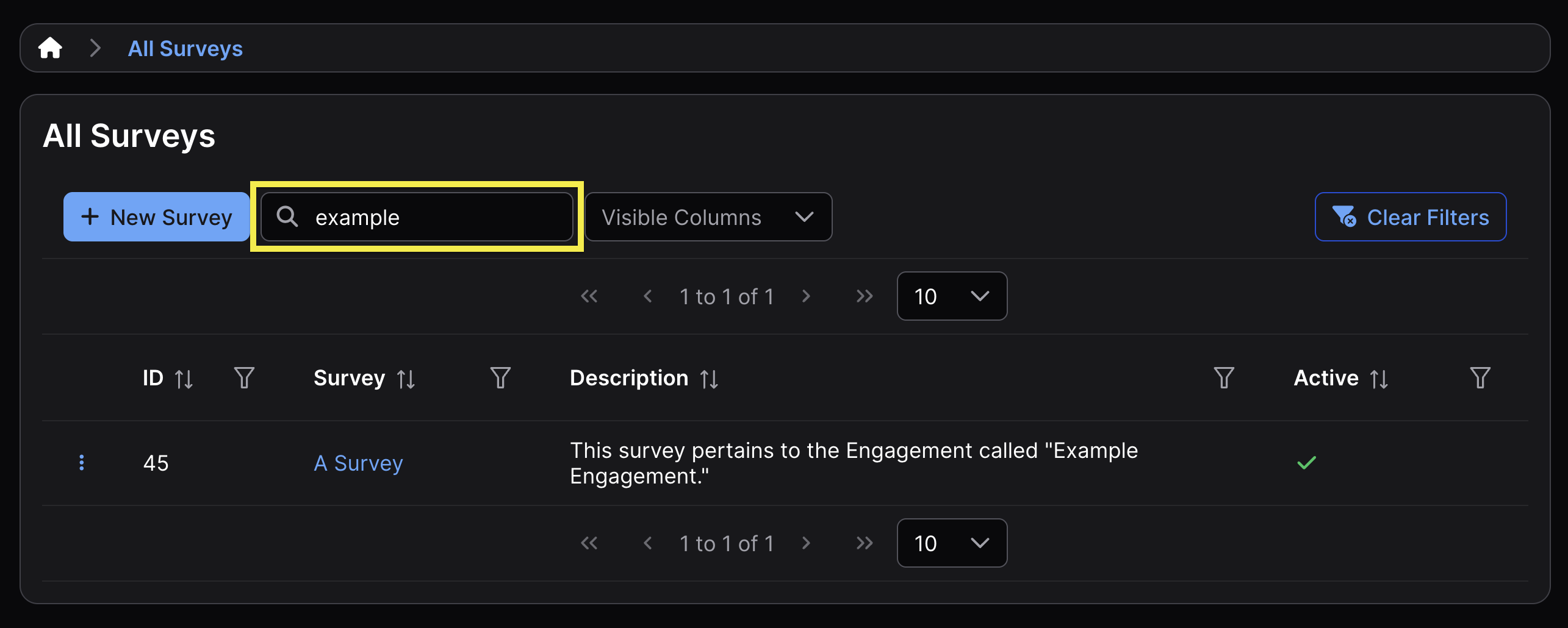Open the ID column filter icon
Screen dimensions: 1568x628
pos(244,378)
